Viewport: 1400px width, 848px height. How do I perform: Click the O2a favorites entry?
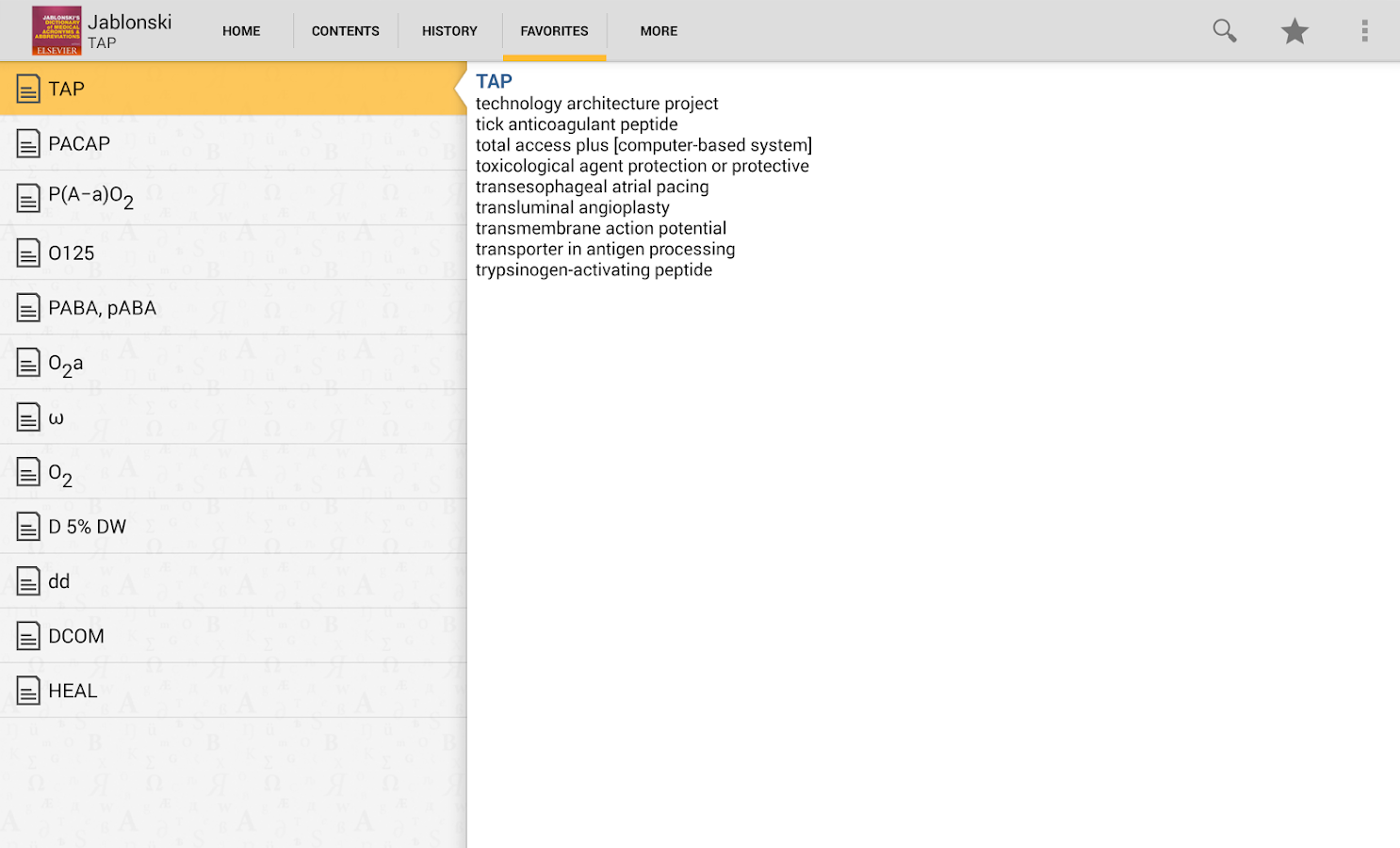pyautogui.click(x=62, y=363)
